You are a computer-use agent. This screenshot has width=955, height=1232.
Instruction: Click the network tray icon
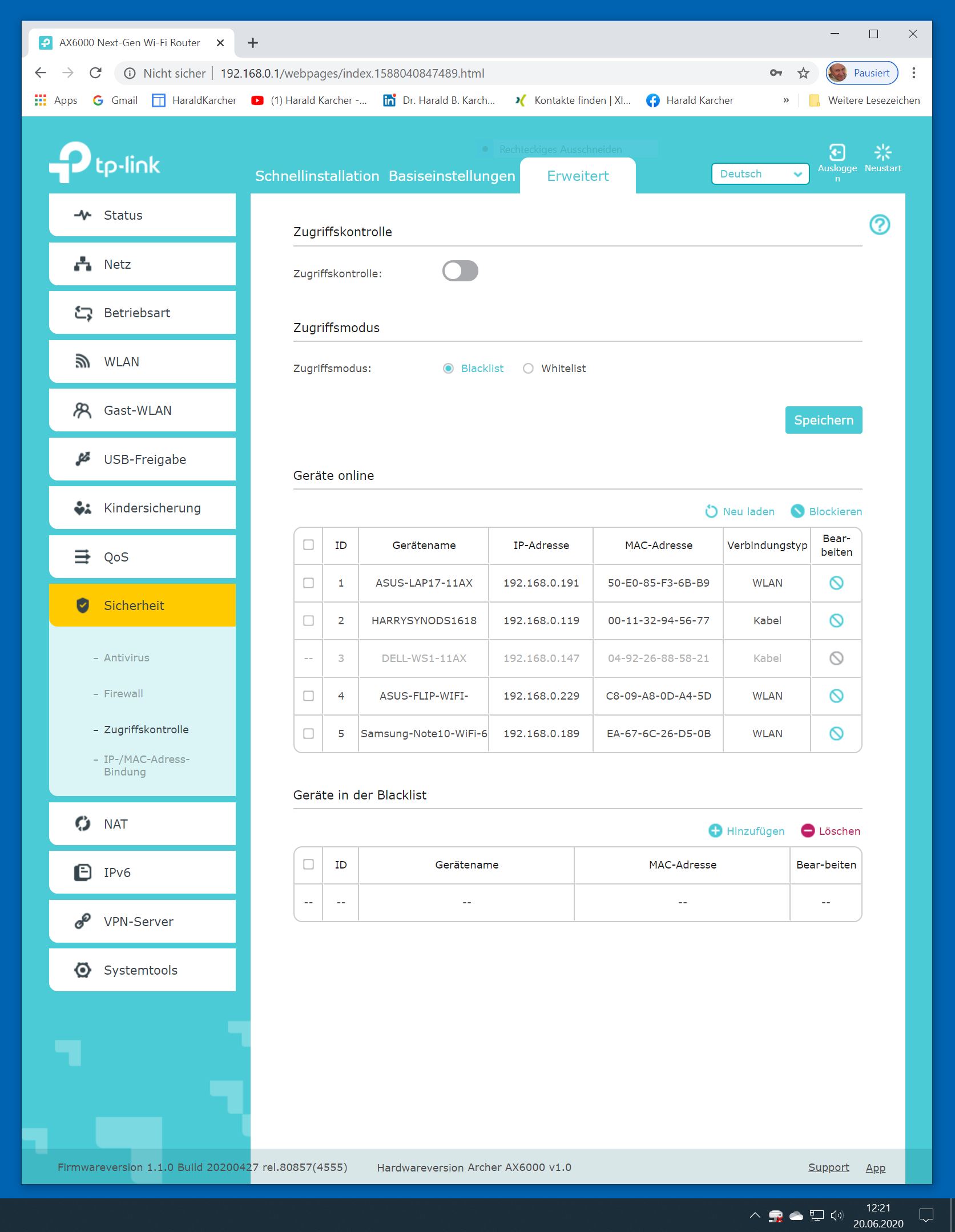[817, 1215]
